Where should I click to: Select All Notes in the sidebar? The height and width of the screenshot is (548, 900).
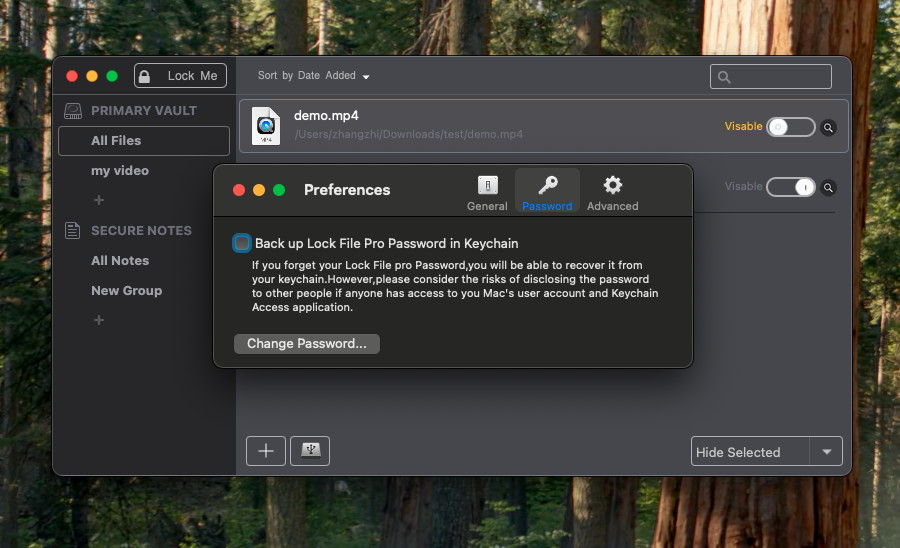[x=120, y=261]
